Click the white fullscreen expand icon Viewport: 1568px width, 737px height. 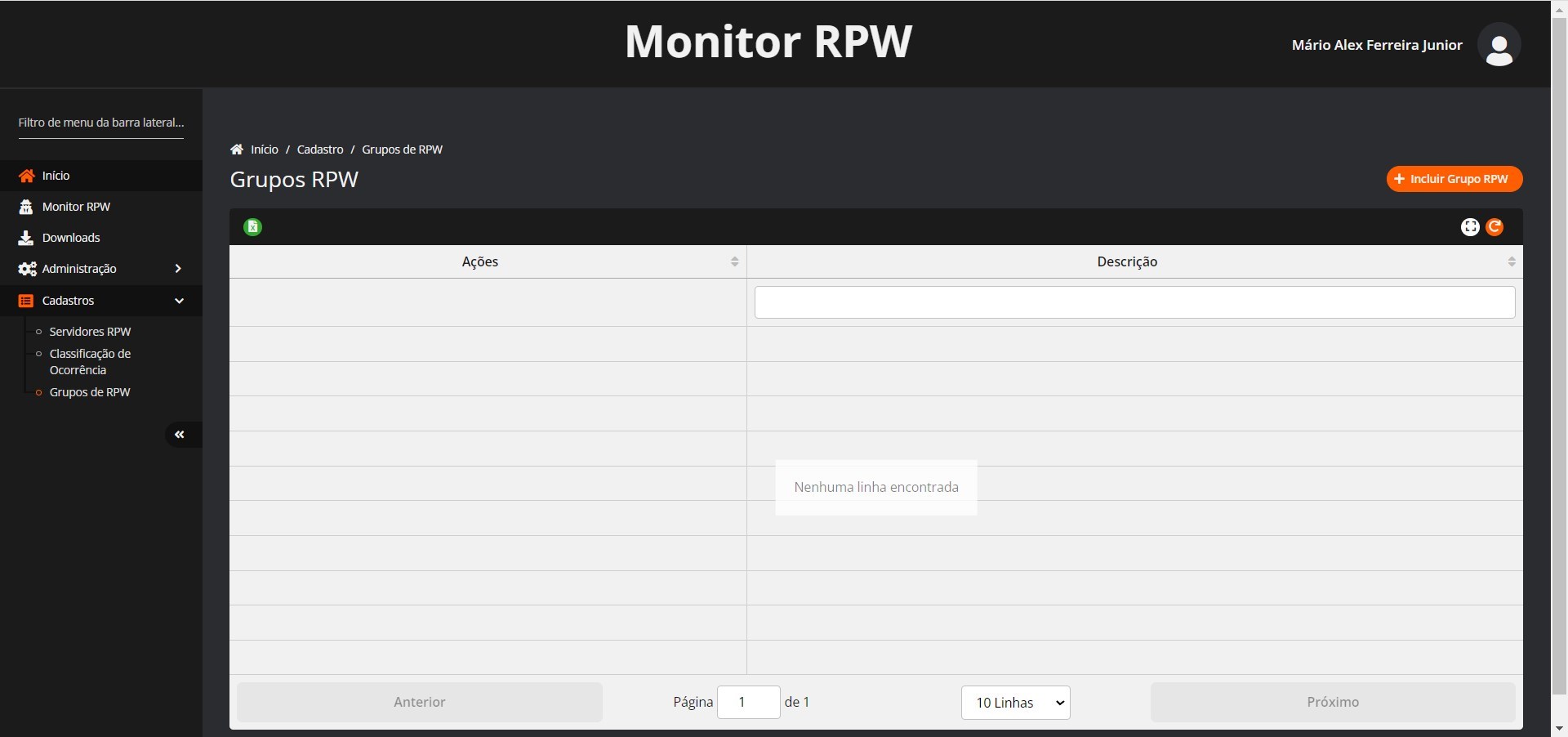[1470, 227]
